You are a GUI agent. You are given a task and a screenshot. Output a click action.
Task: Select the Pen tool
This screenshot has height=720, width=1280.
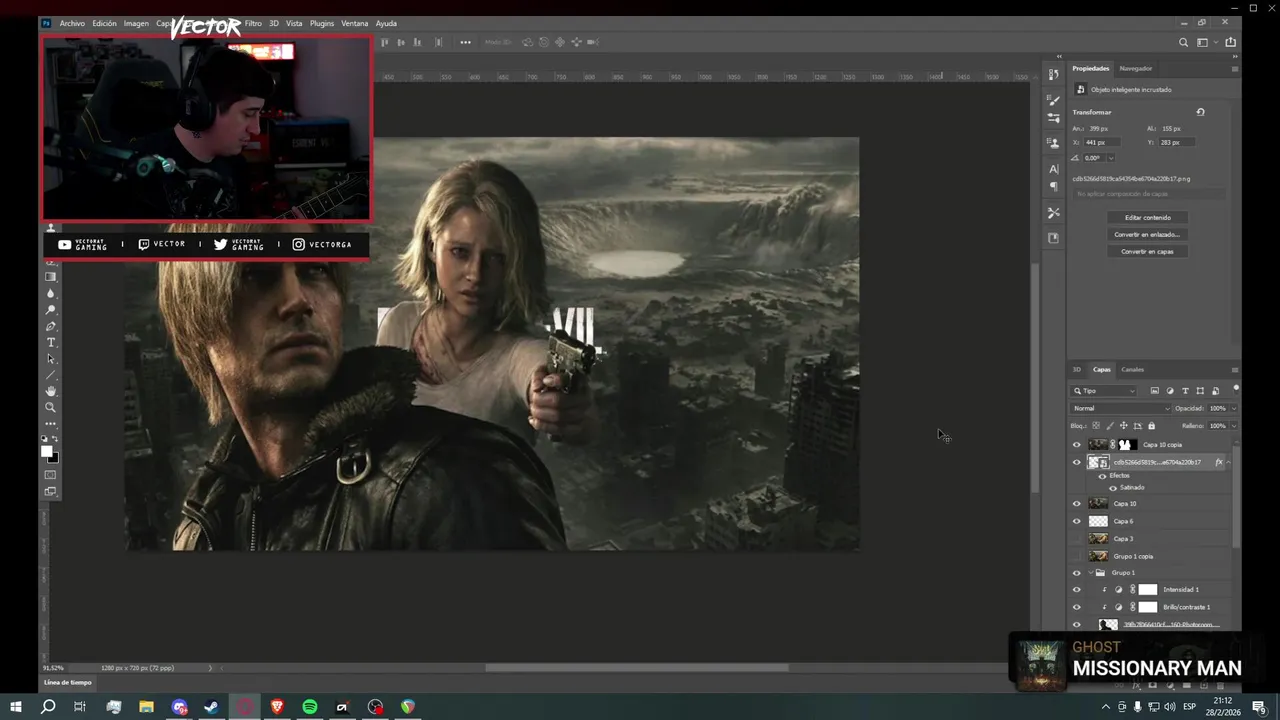click(51, 326)
